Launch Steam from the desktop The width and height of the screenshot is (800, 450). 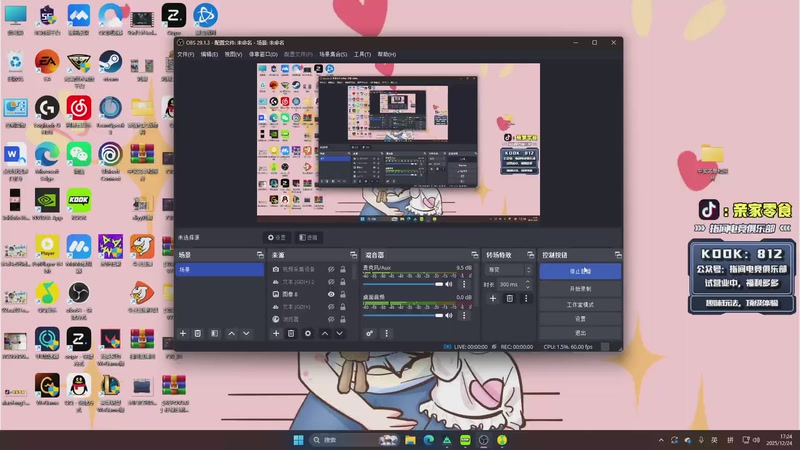[x=110, y=66]
